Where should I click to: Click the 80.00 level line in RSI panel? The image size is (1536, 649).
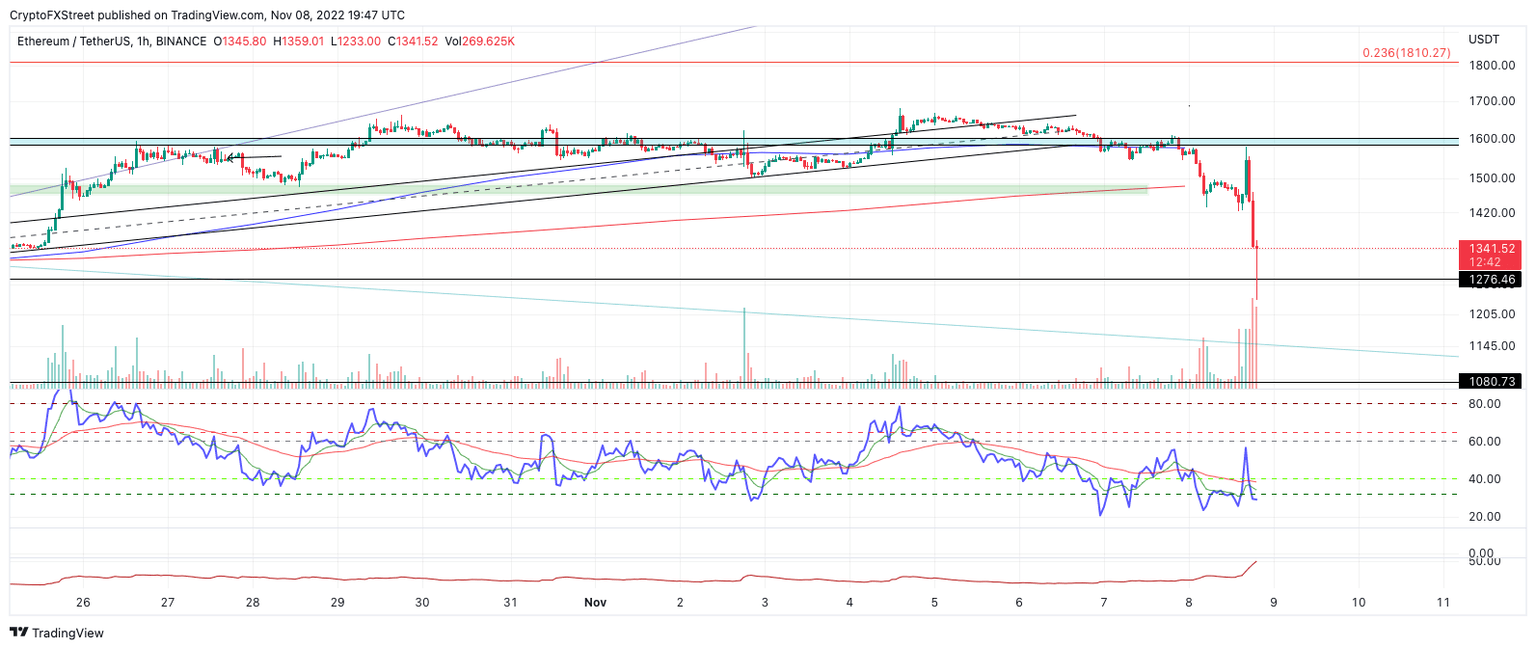pyautogui.click(x=700, y=404)
